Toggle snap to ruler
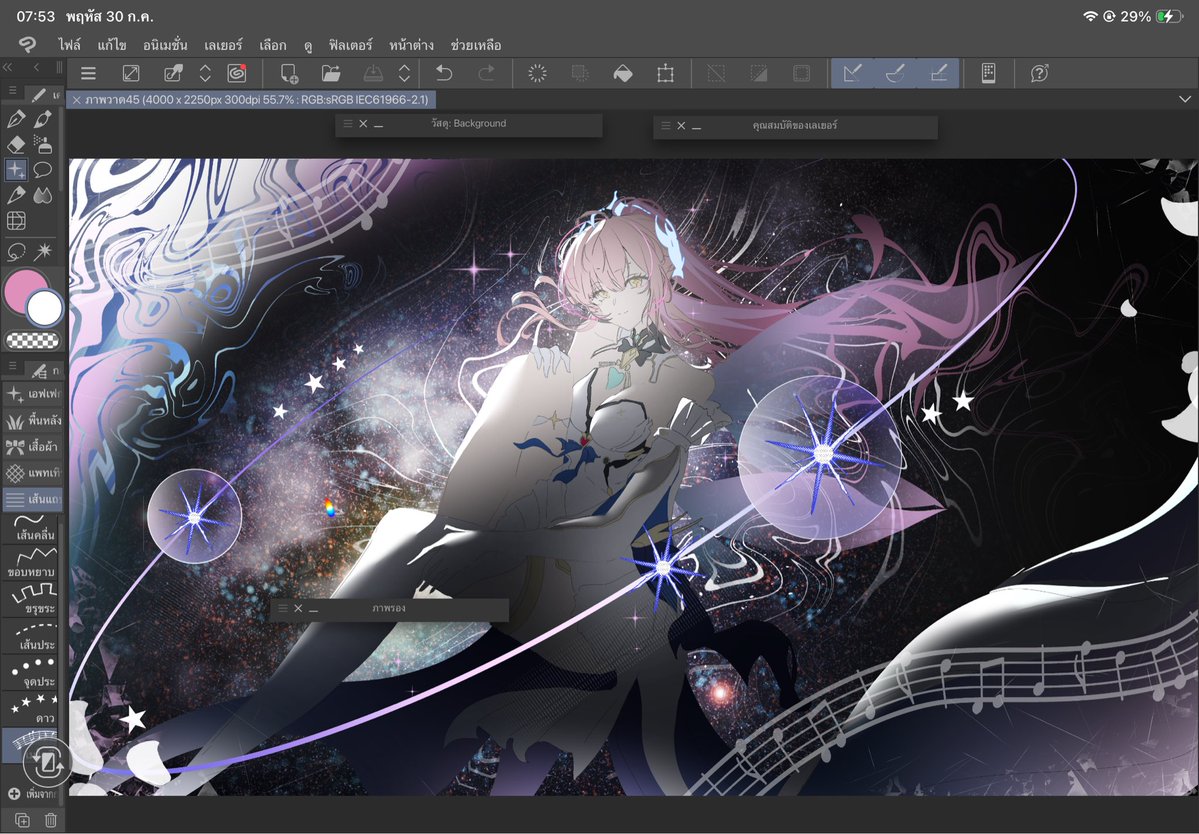This screenshot has height=834, width=1199. pos(852,73)
